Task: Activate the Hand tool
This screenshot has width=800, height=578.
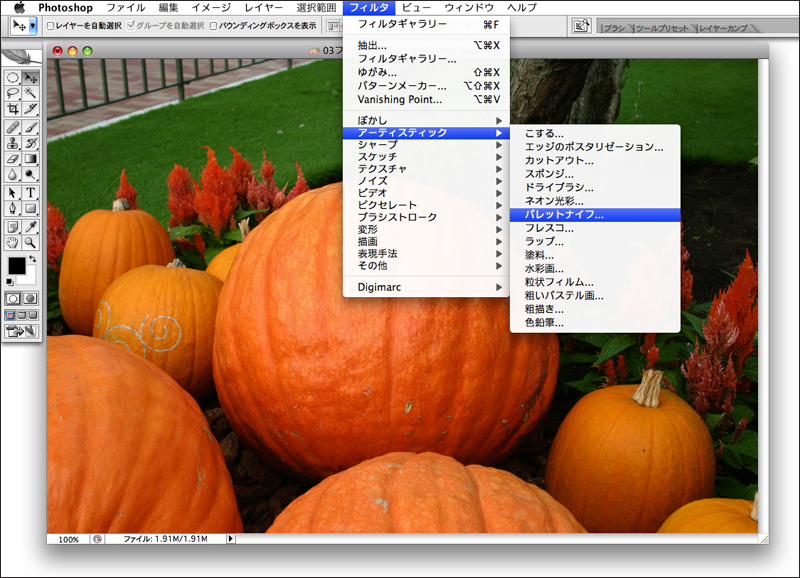Action: pyautogui.click(x=13, y=241)
